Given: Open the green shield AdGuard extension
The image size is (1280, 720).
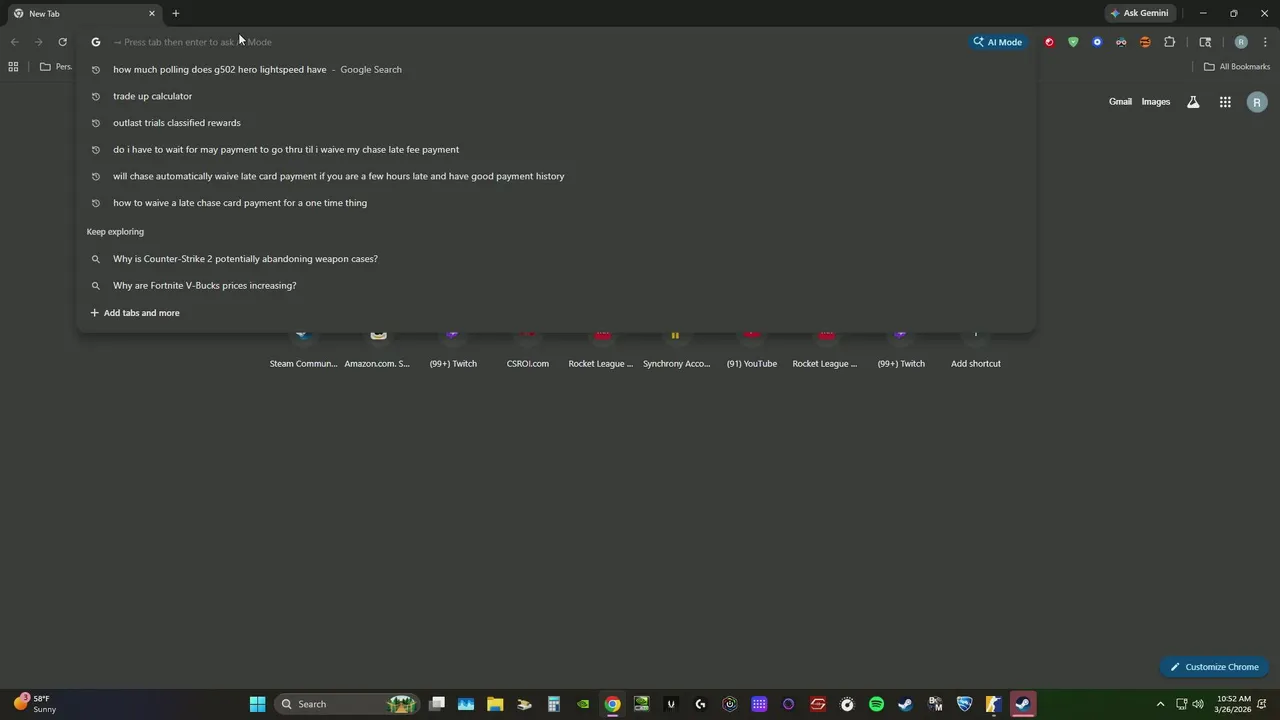Looking at the screenshot, I should click(1073, 42).
